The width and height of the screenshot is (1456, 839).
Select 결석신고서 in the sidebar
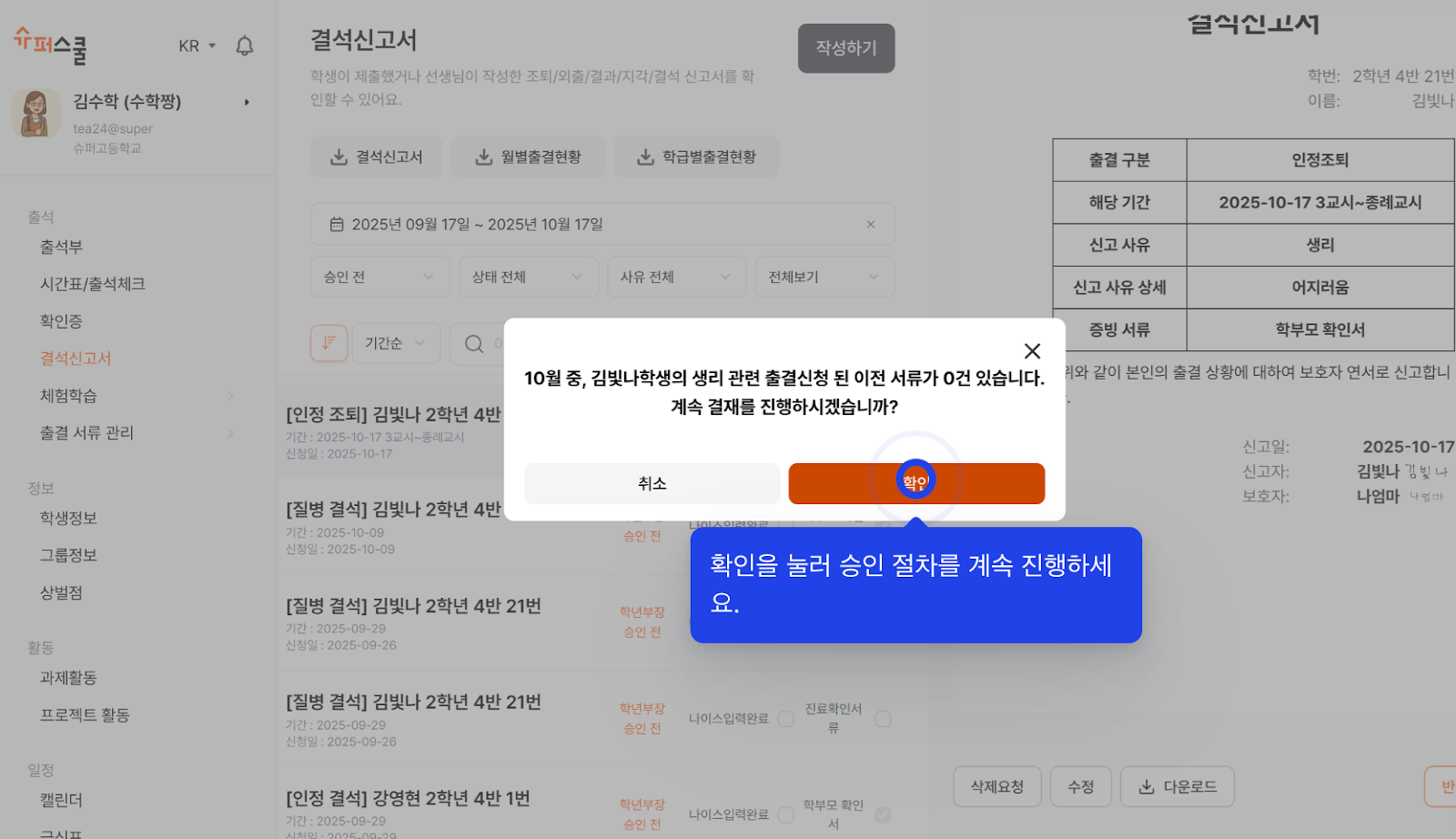[x=76, y=359]
